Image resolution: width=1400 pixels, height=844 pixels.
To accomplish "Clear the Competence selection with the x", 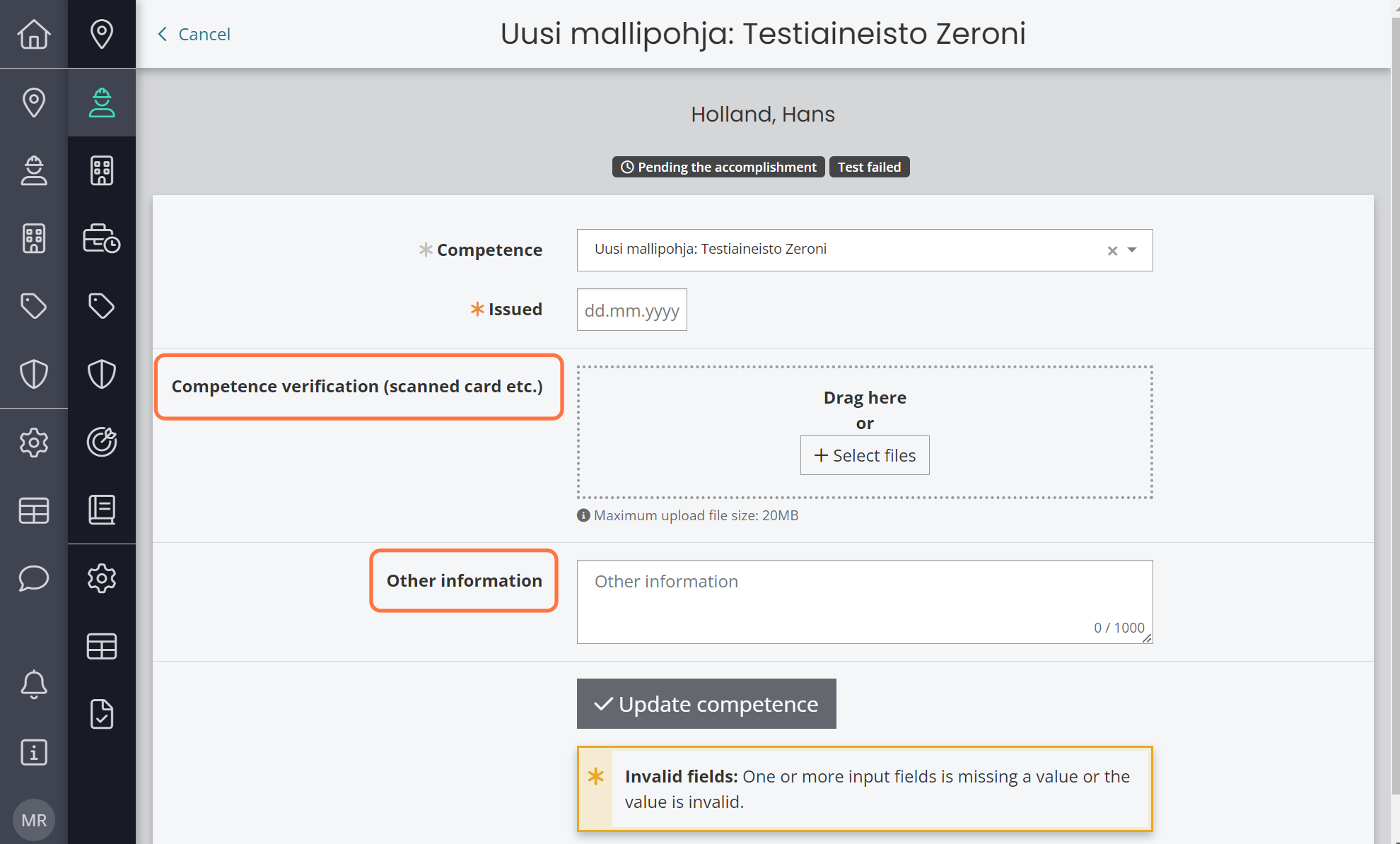I will tap(1112, 250).
